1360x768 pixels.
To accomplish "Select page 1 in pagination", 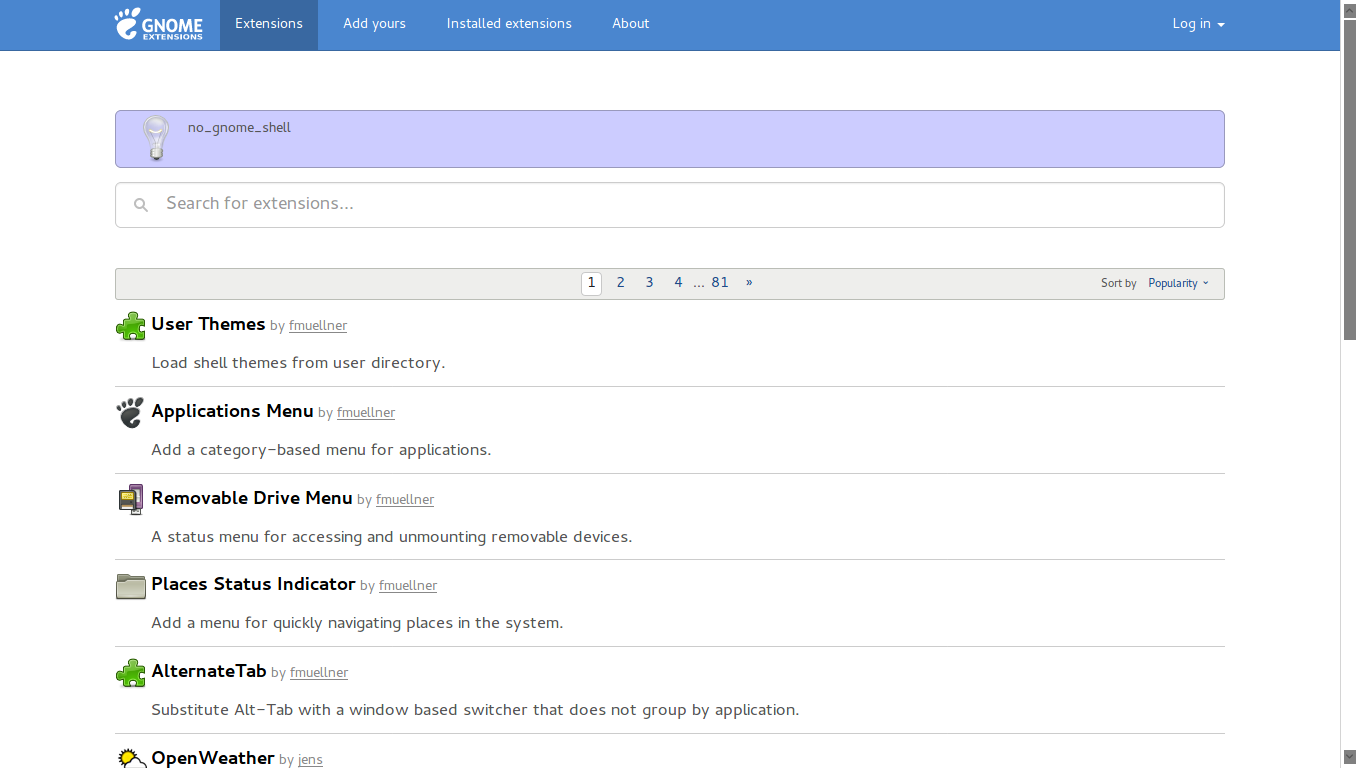I will point(591,283).
